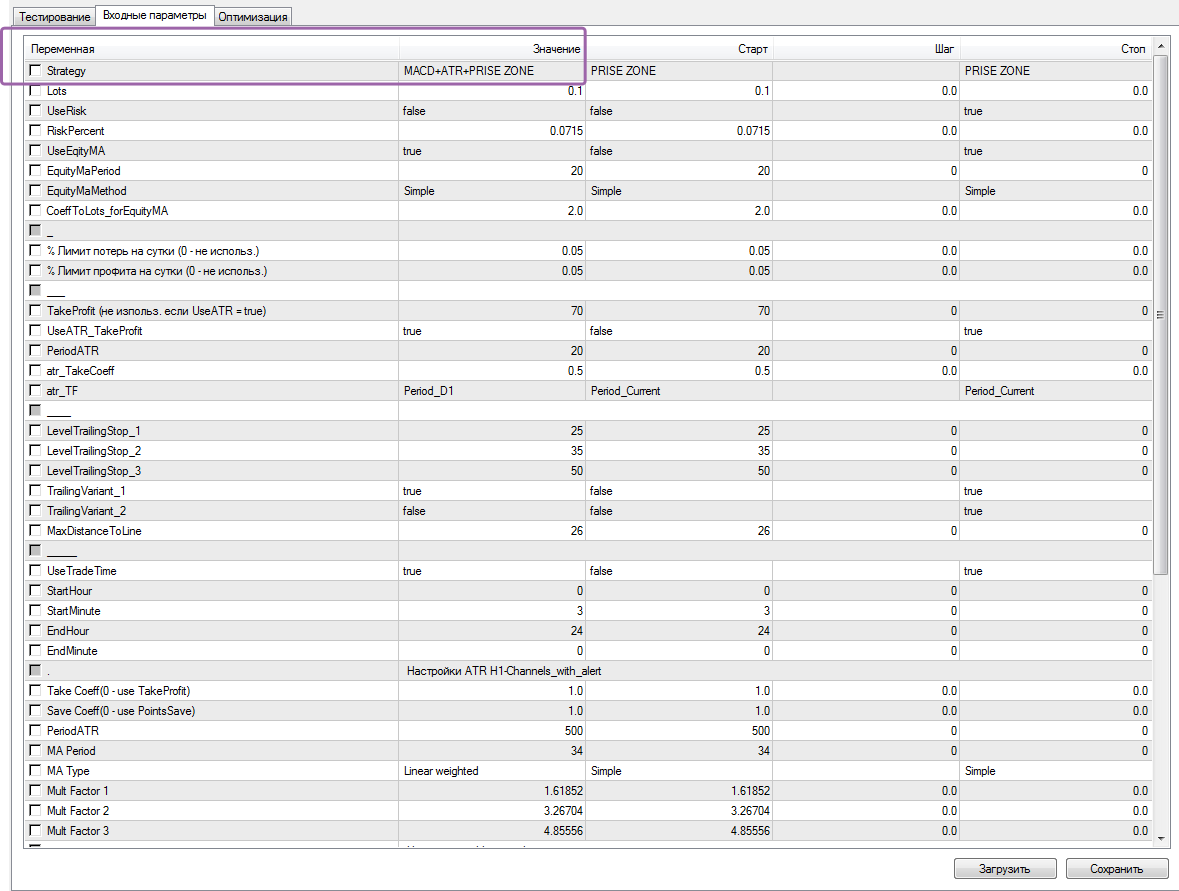Check the LevelTrailingStop_1 checkbox
The height and width of the screenshot is (891, 1179).
35,430
